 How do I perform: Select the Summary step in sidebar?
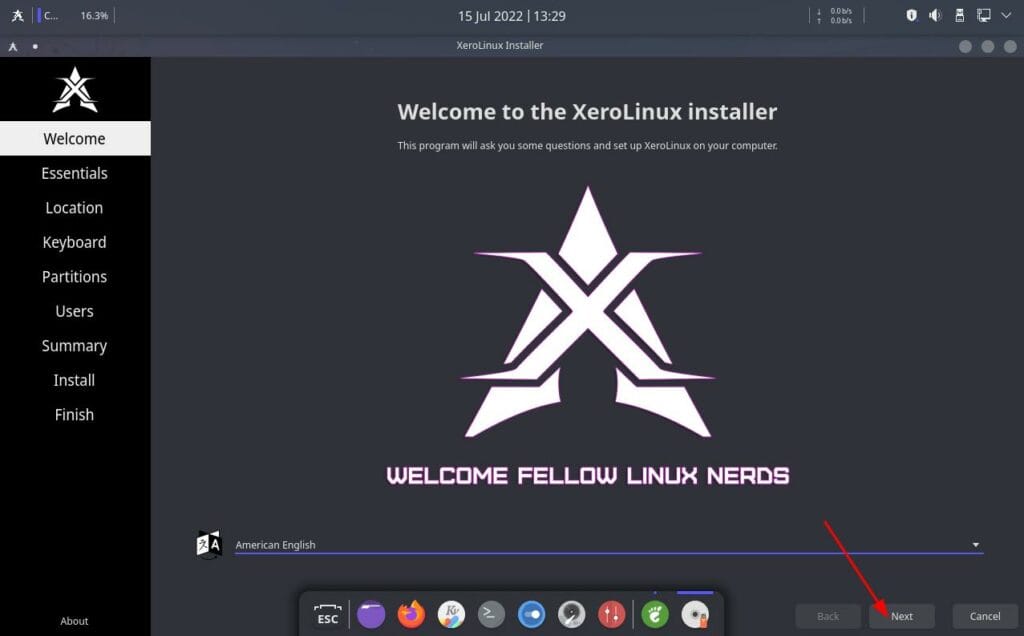tap(75, 346)
